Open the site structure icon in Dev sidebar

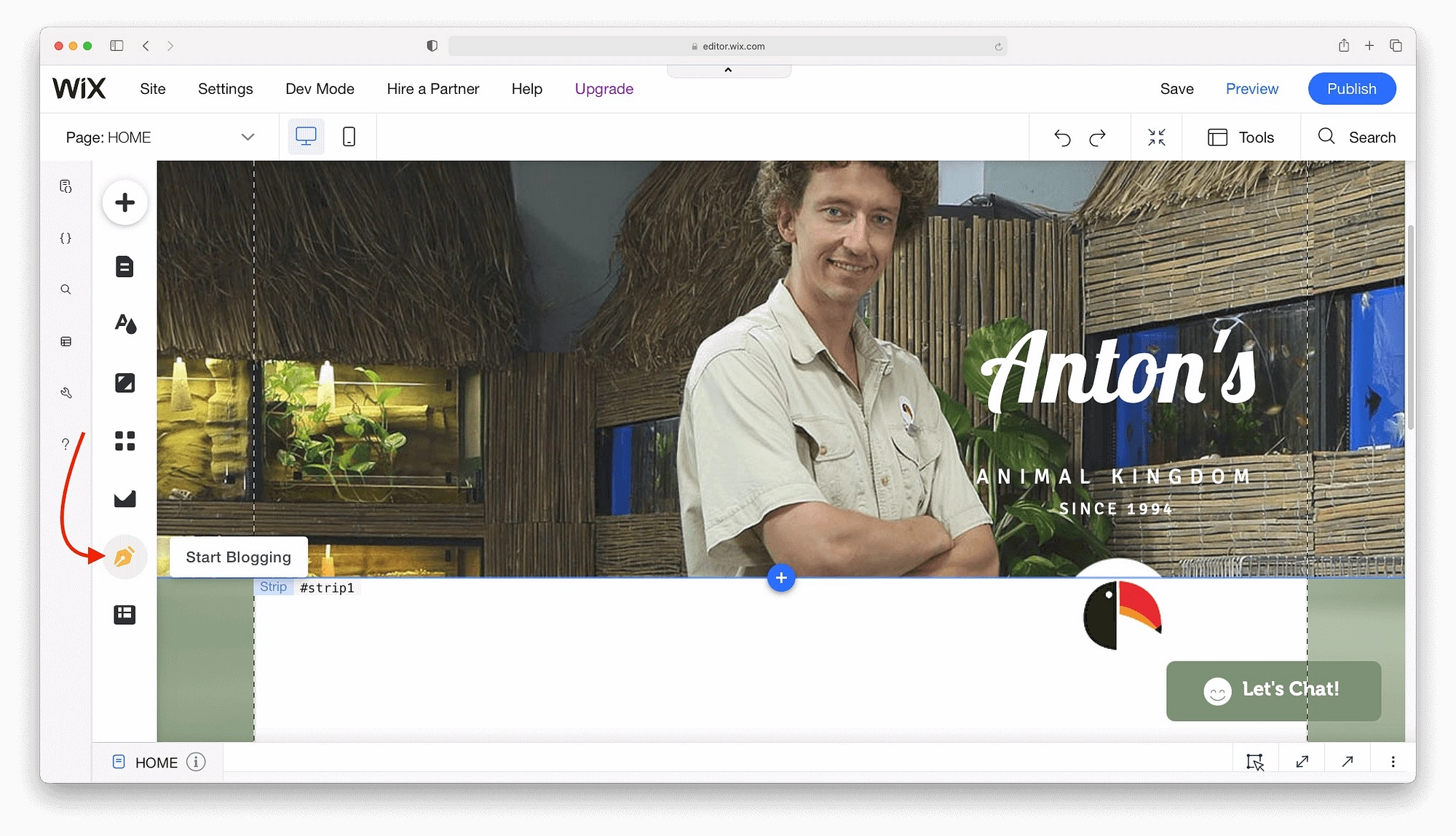pyautogui.click(x=66, y=186)
